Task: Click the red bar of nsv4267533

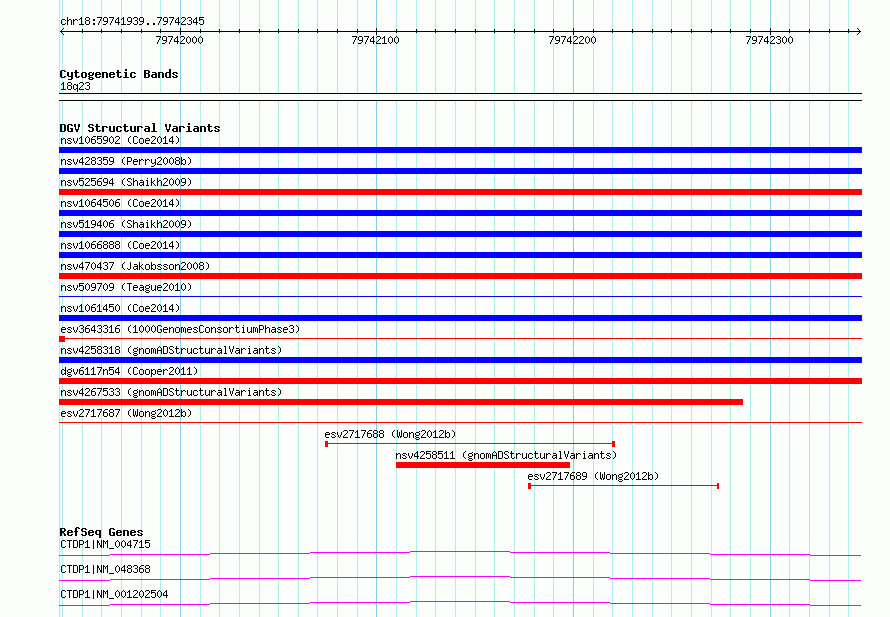Action: (401, 402)
